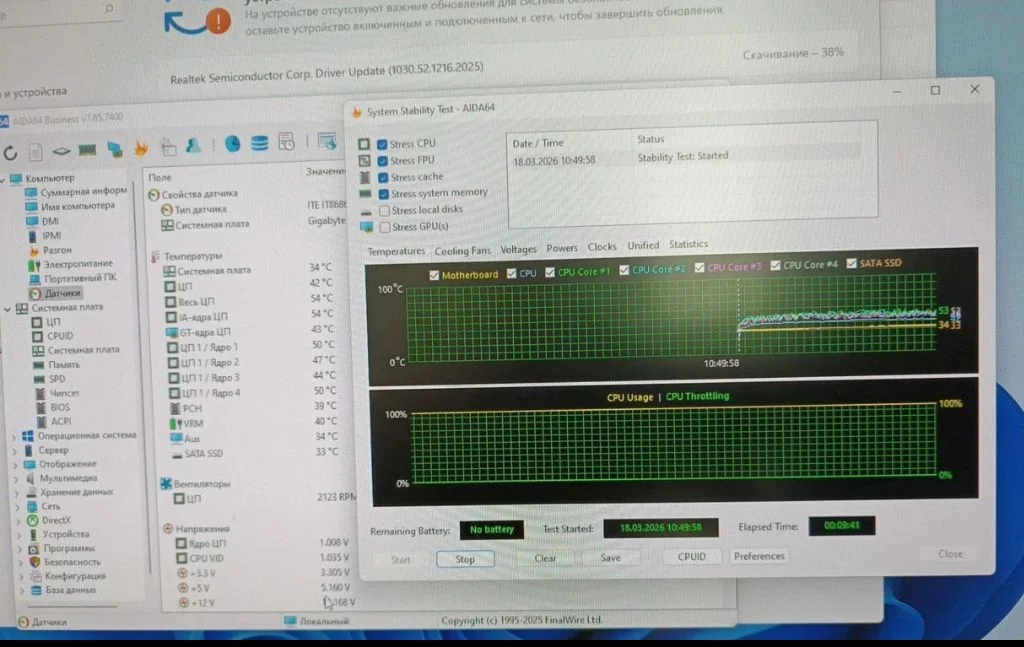
Task: Toggle CPU Core #4 graph checkbox
Action: coord(775,266)
